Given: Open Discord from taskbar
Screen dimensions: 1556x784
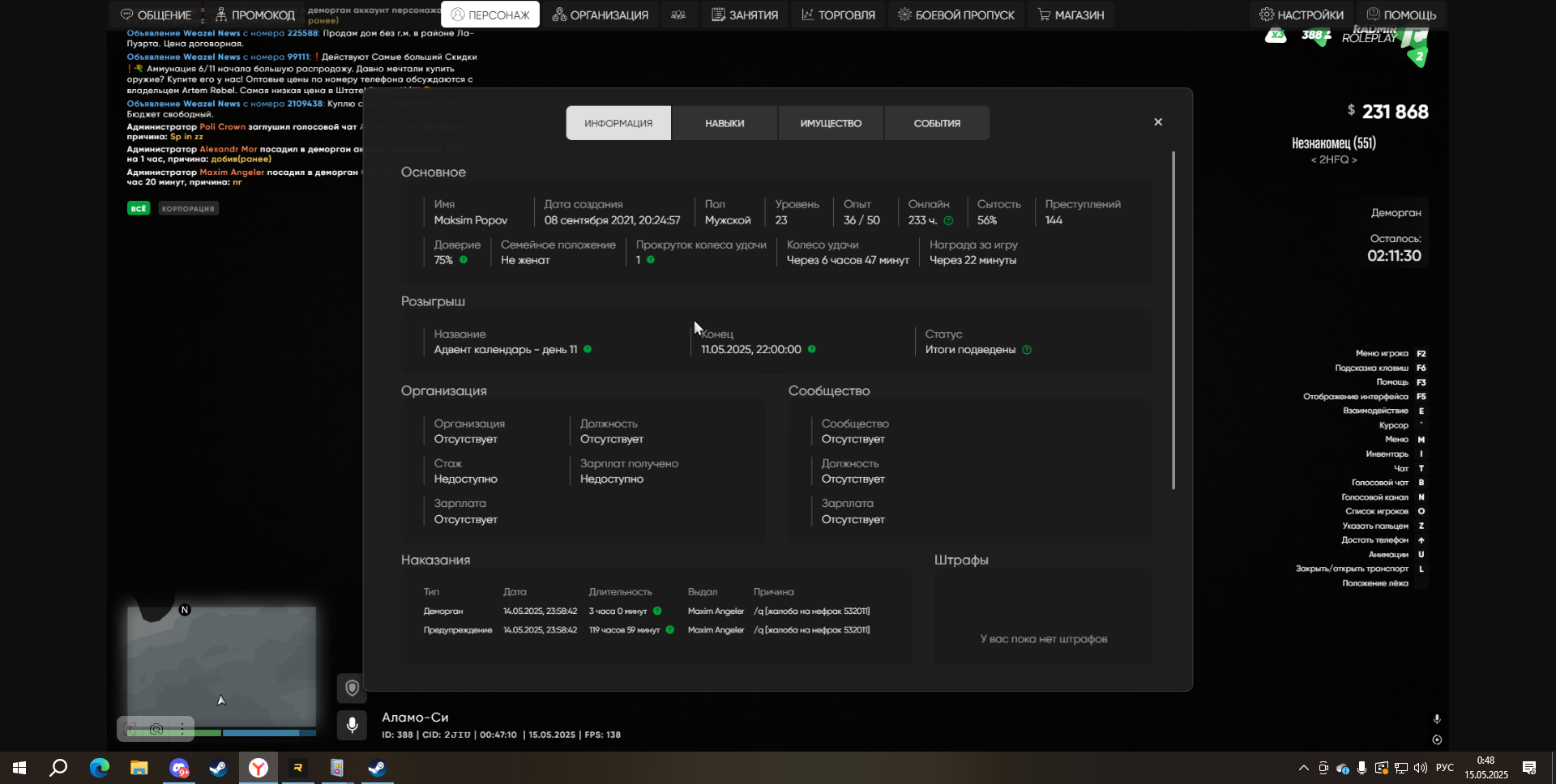Looking at the screenshot, I should 179,768.
